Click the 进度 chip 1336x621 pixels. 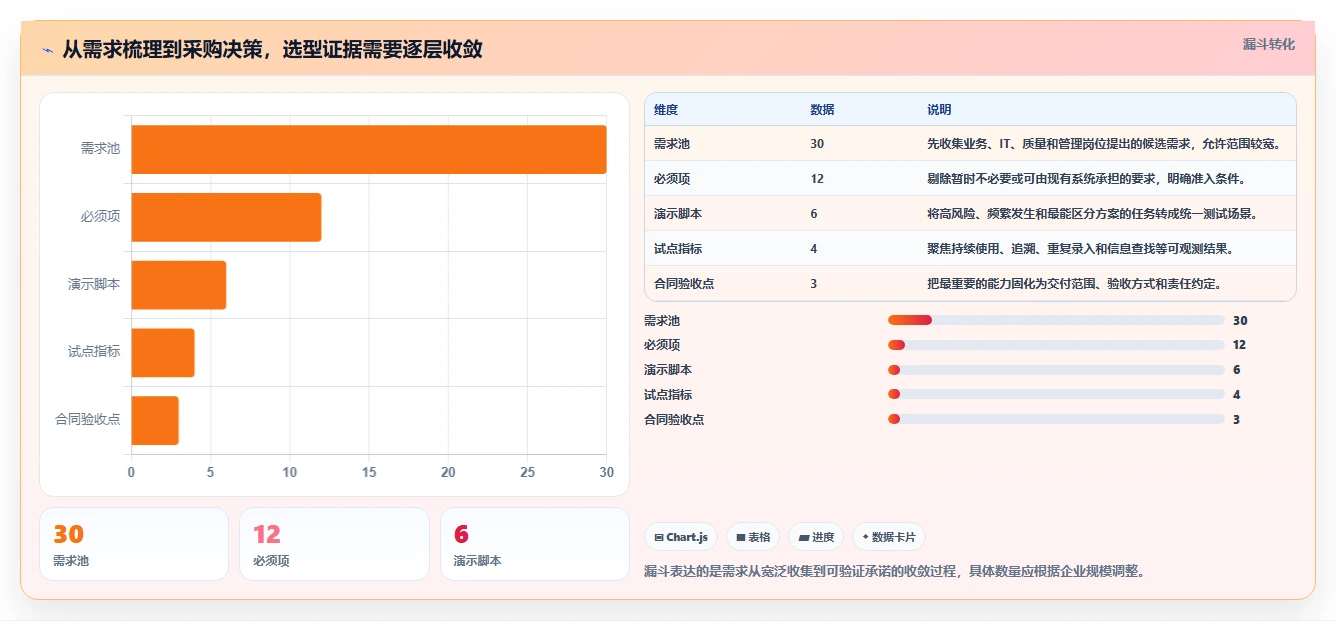pos(816,537)
